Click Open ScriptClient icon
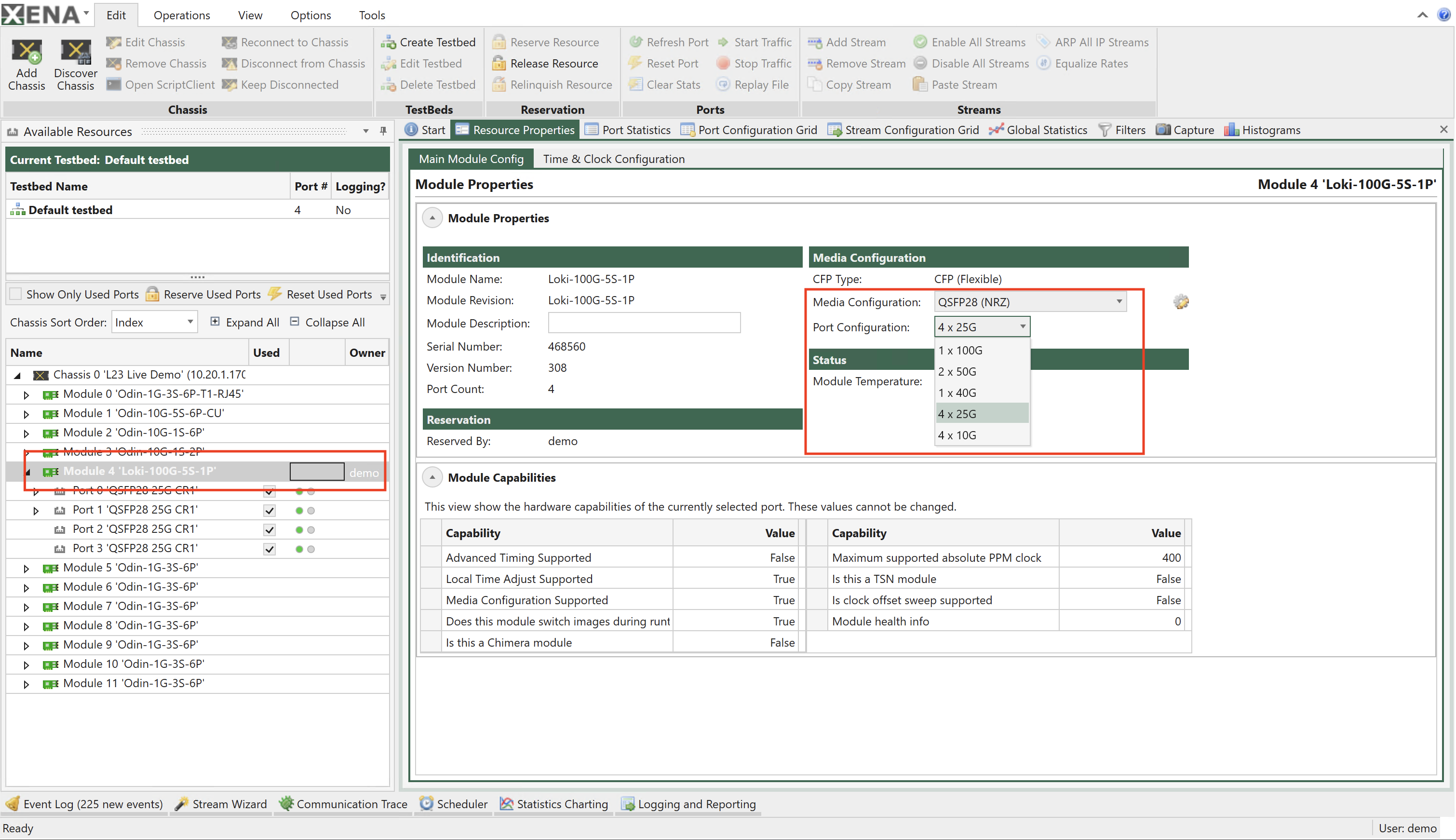Image resolution: width=1456 pixels, height=840 pixels. tap(114, 85)
